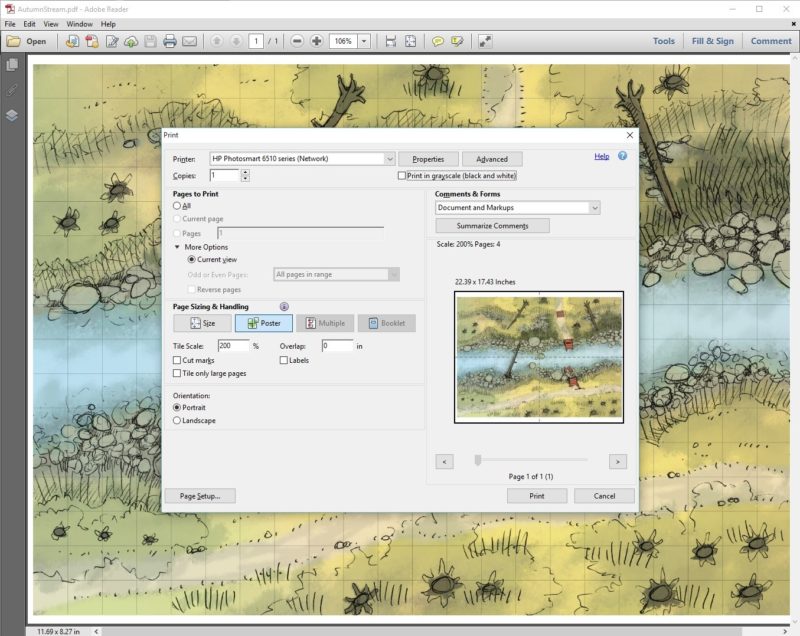The width and height of the screenshot is (800, 636).
Task: Open the File menu
Action: [10, 24]
